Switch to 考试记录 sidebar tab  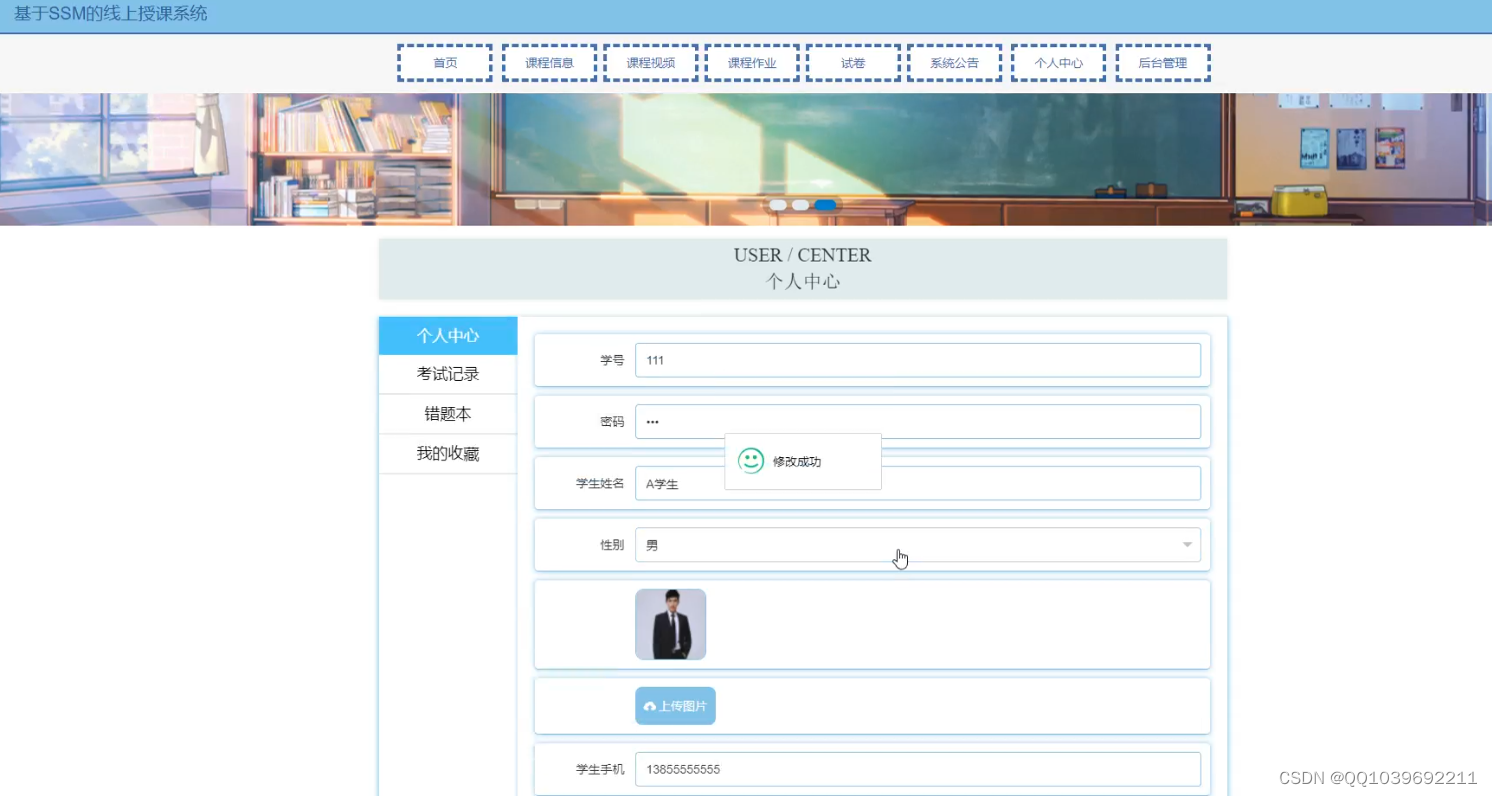pos(448,374)
